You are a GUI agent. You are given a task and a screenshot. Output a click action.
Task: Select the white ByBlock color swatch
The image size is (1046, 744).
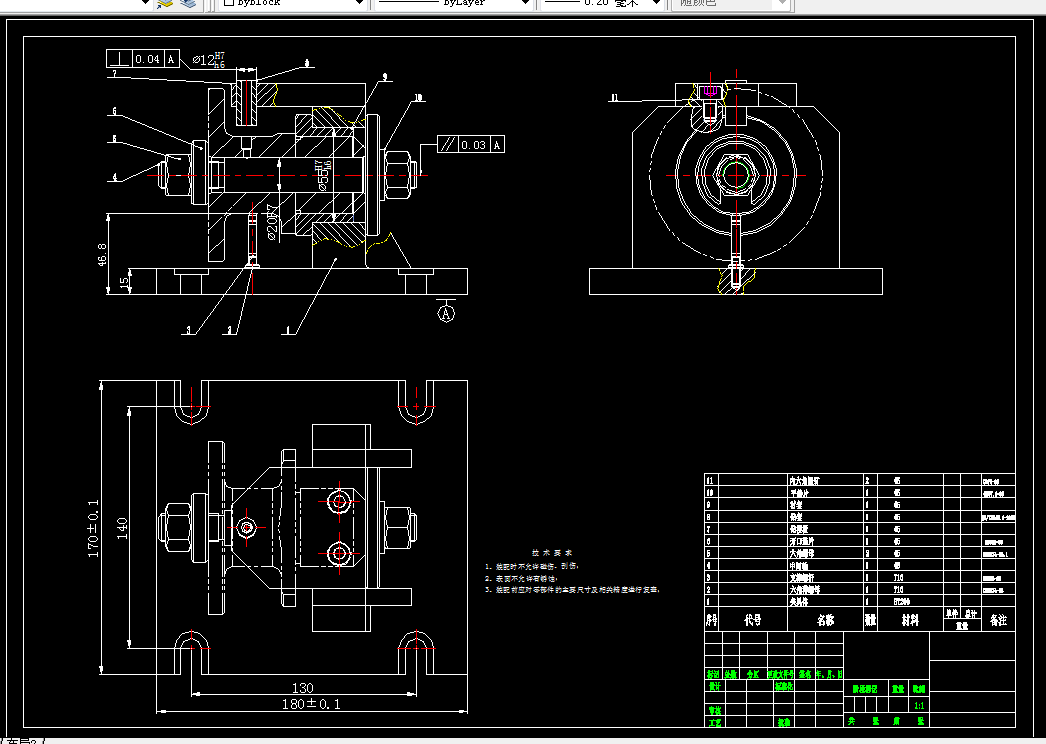point(229,3)
